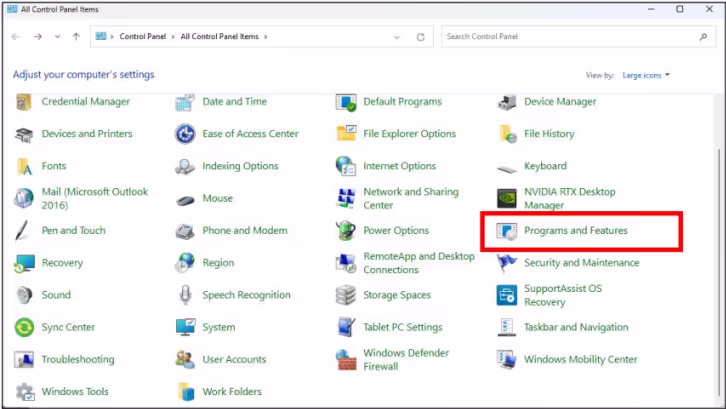Select the All Control Panel Items breadcrumb
Image resolution: width=726 pixels, height=409 pixels.
pyautogui.click(x=219, y=37)
